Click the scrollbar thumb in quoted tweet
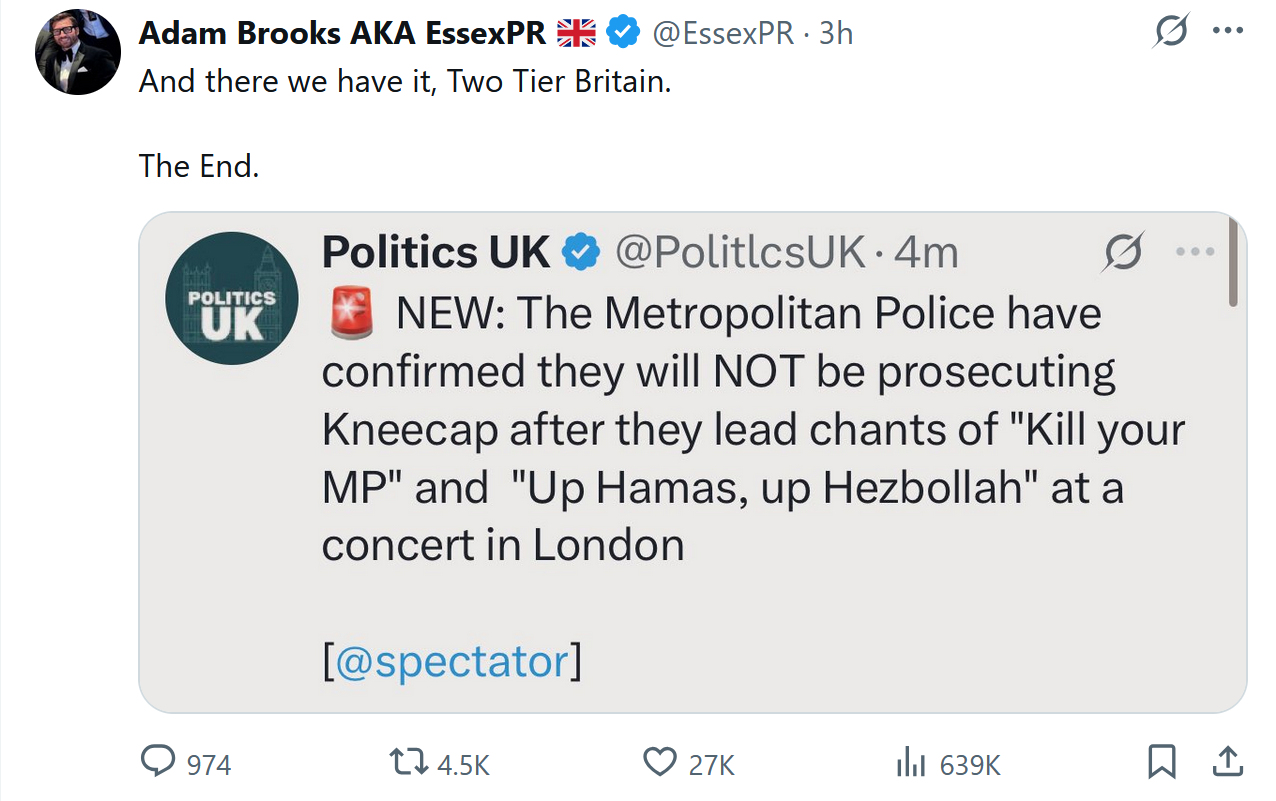This screenshot has height=801, width=1276. click(x=1233, y=262)
